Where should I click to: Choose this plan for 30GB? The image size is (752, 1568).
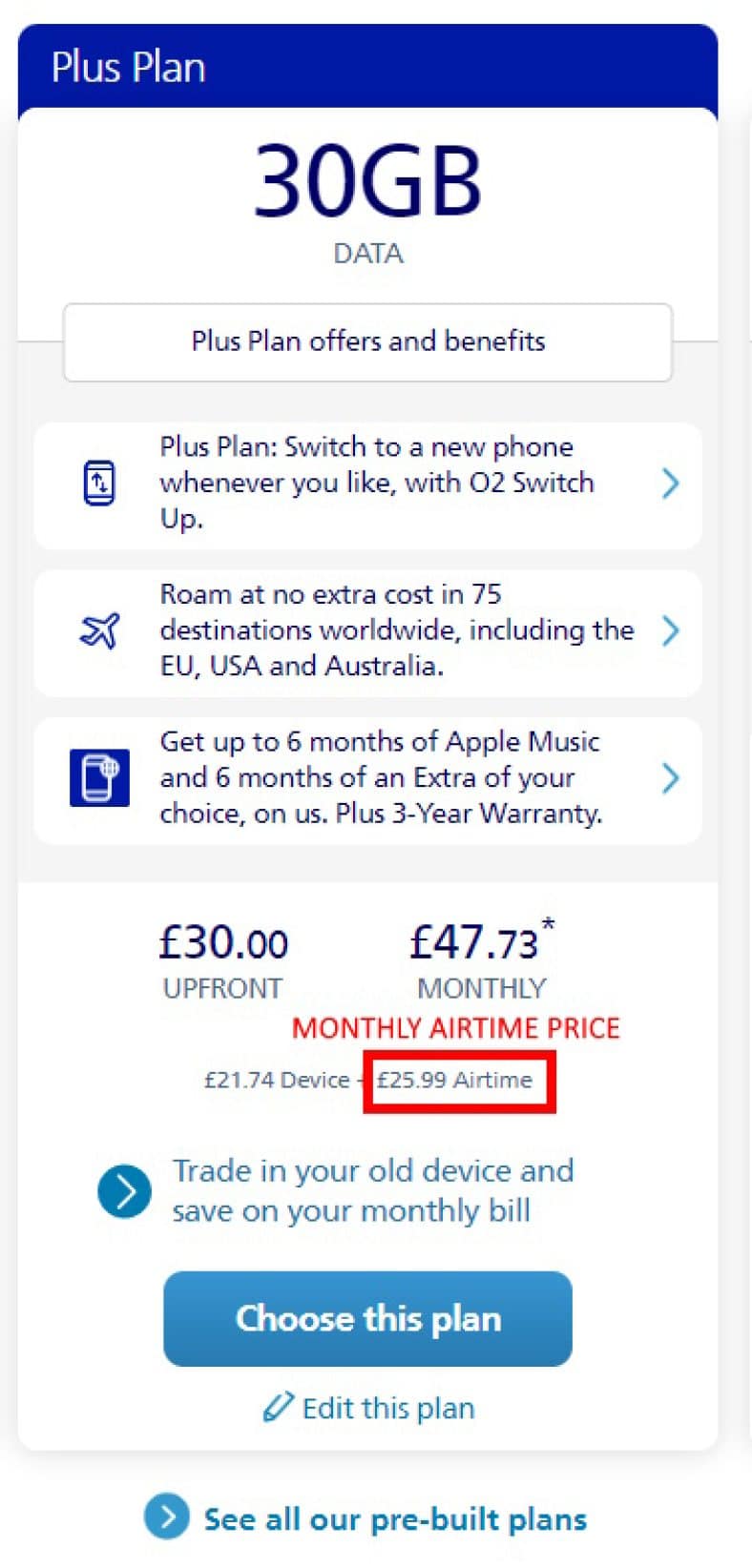coord(367,1318)
